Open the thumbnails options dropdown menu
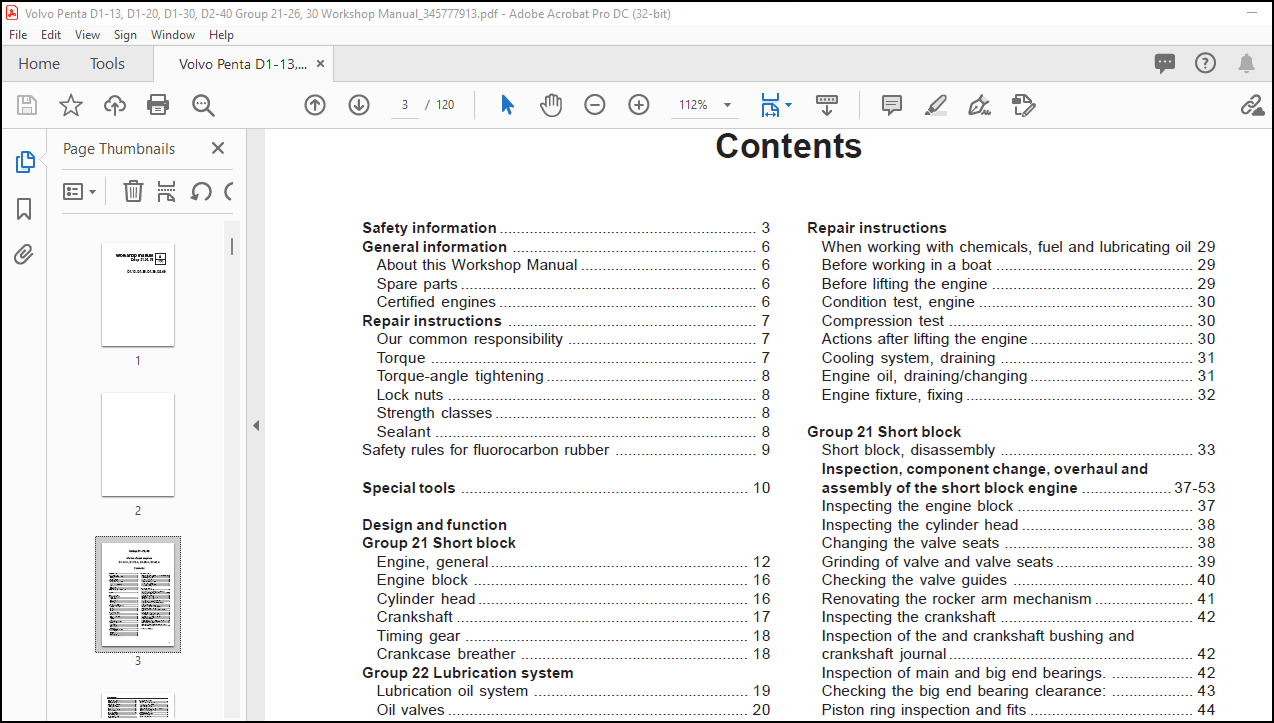 pos(80,191)
